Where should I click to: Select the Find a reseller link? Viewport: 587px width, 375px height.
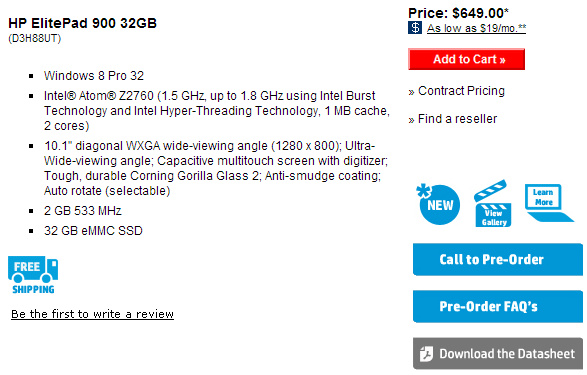457,119
